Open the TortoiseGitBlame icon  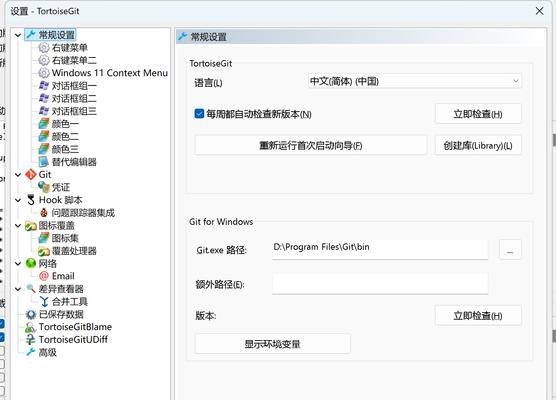pos(30,327)
